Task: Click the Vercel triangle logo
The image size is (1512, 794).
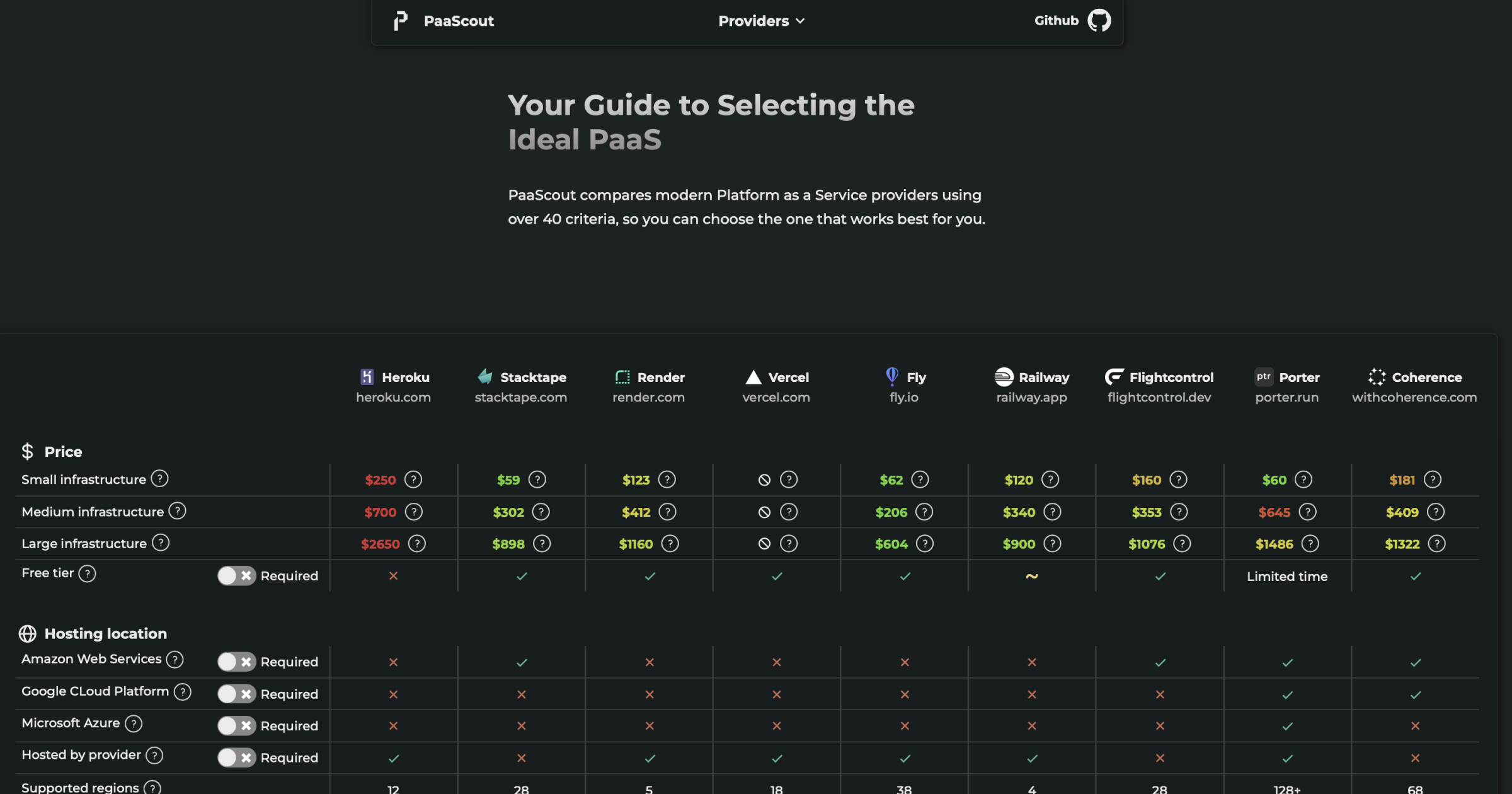Action: (753, 377)
